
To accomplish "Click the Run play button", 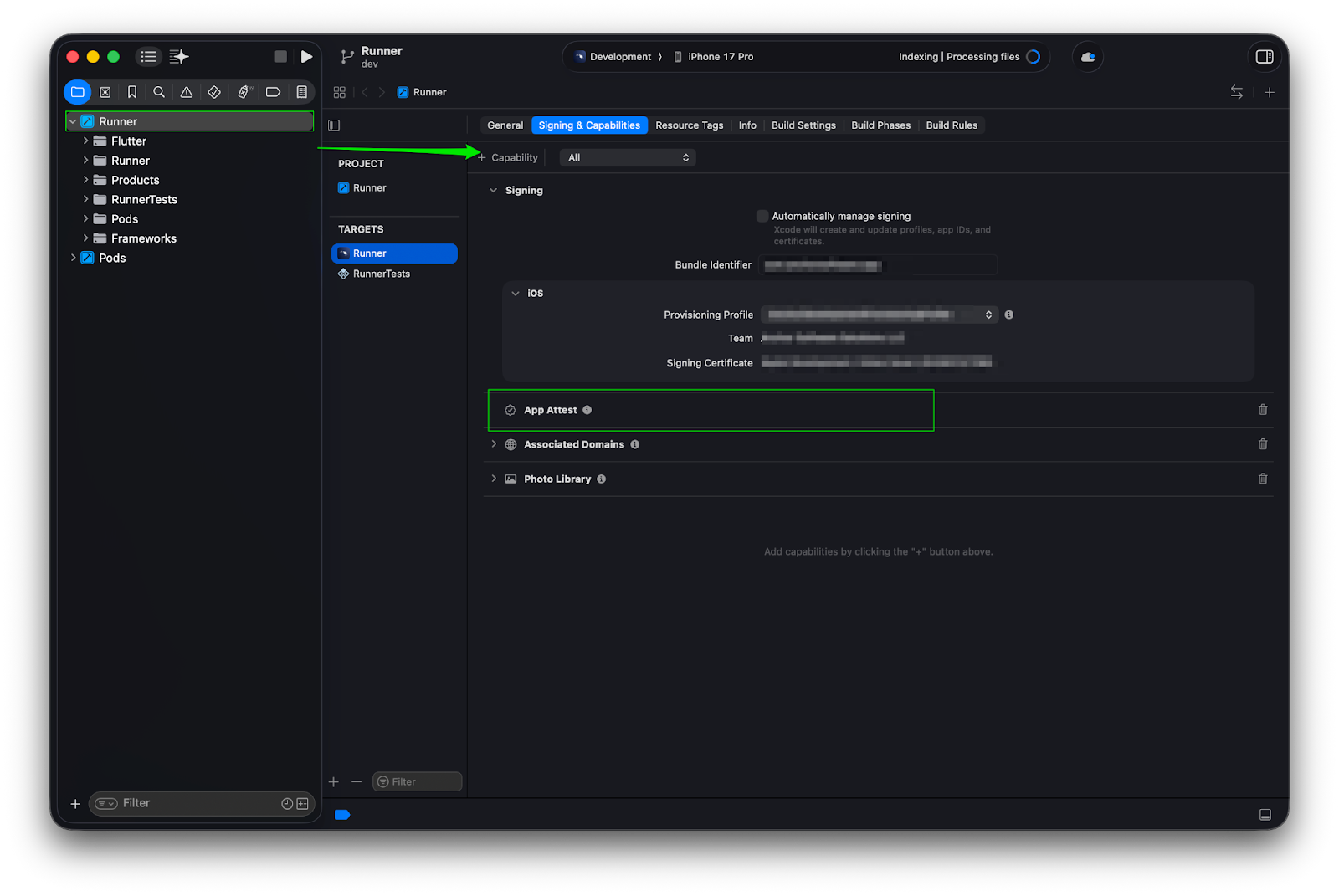I will pos(307,57).
